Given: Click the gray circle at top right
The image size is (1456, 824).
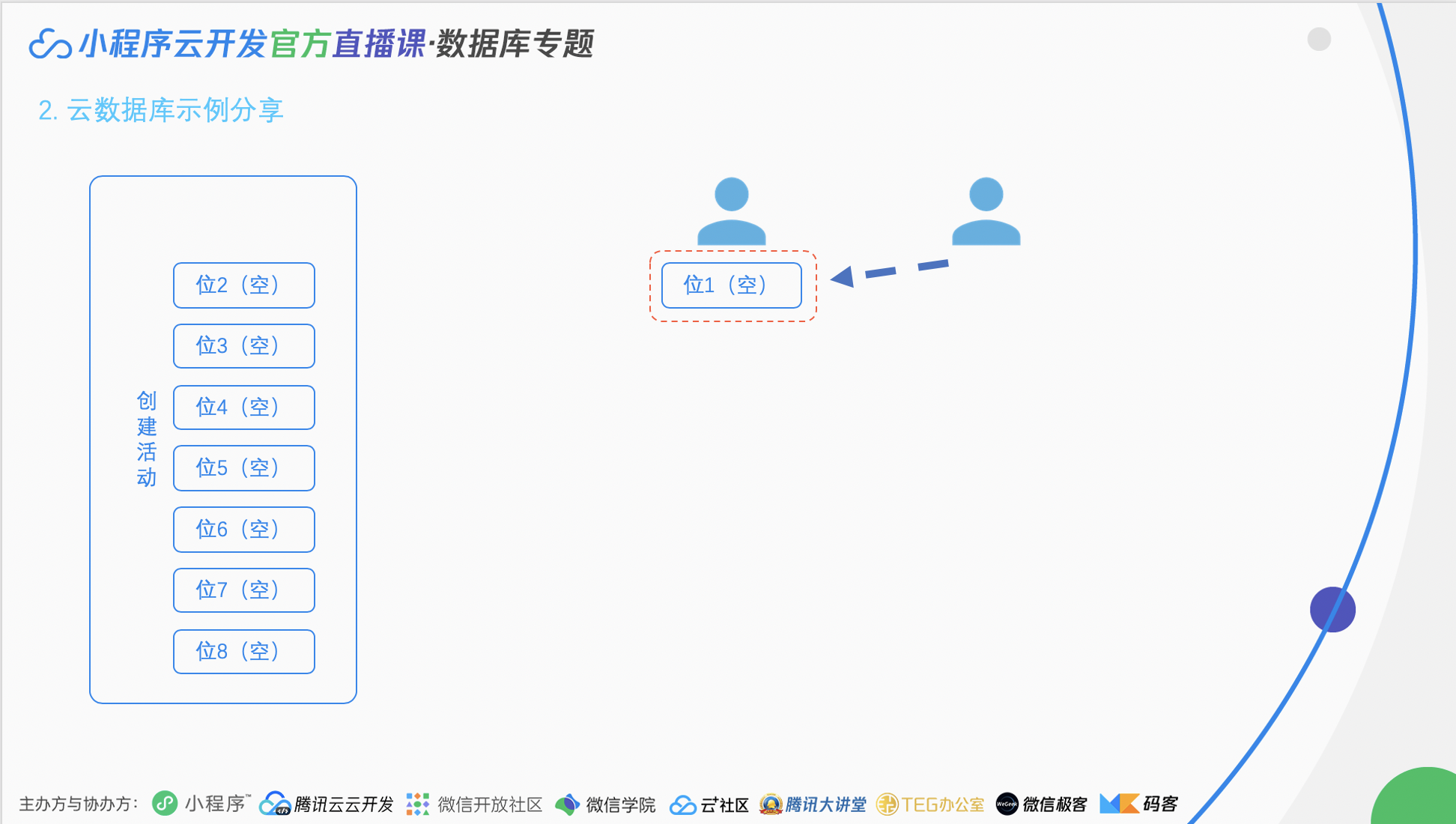Looking at the screenshot, I should tap(1319, 39).
